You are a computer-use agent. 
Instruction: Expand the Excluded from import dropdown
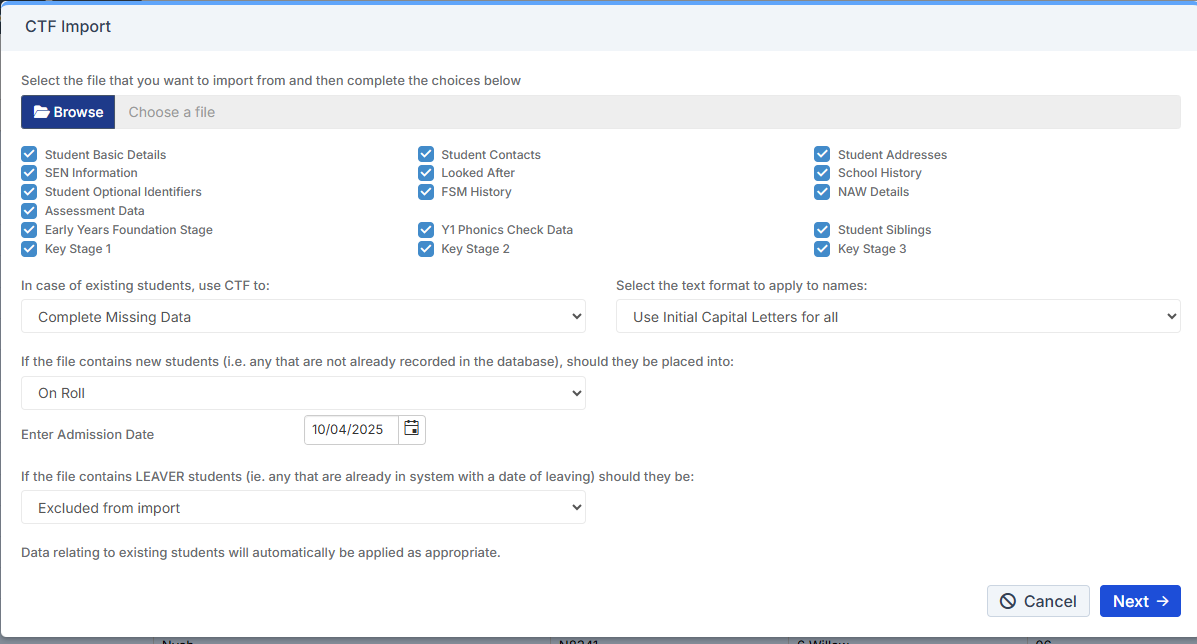(x=303, y=508)
